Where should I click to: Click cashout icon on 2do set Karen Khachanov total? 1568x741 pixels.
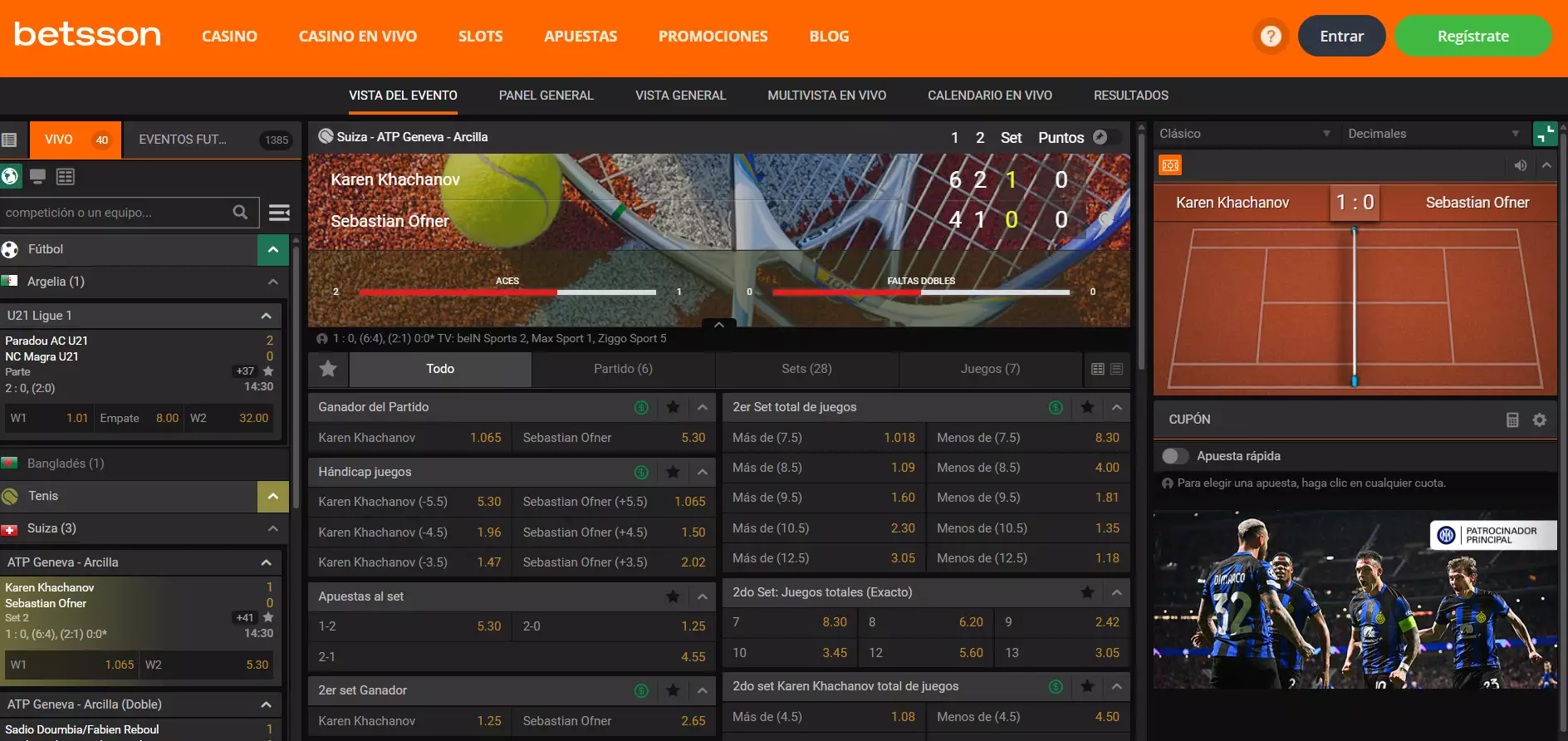pyautogui.click(x=1056, y=686)
